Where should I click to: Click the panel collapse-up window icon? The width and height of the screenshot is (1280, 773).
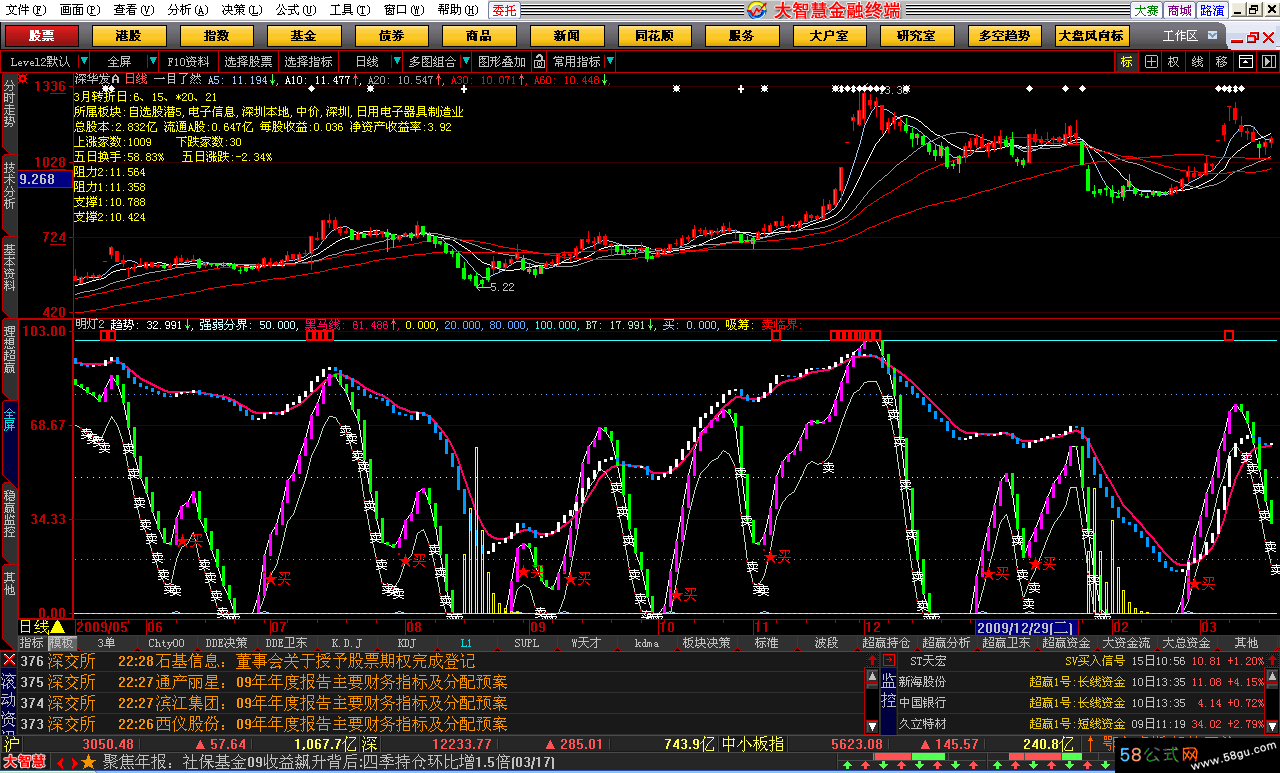pyautogui.click(x=1245, y=61)
